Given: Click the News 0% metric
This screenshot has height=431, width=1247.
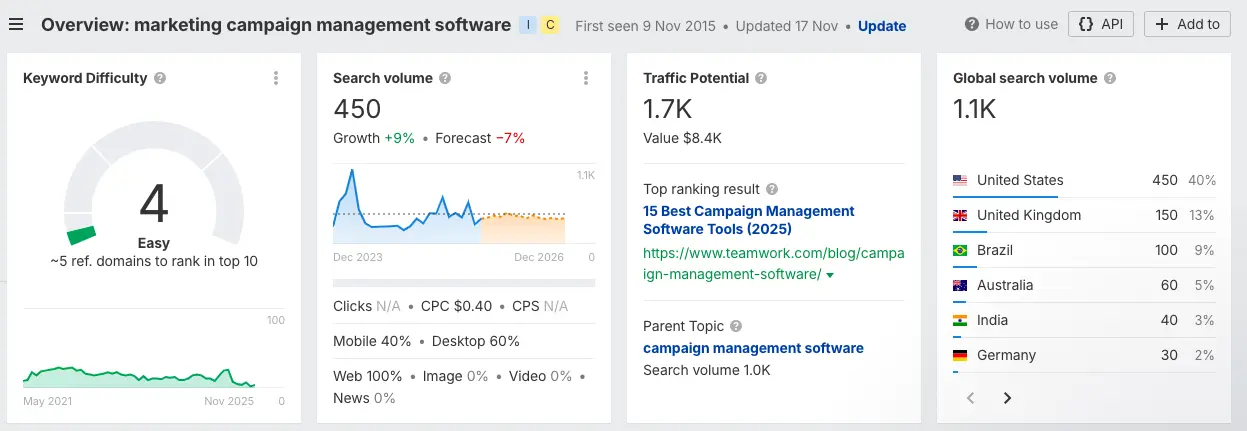Looking at the screenshot, I should (x=364, y=398).
